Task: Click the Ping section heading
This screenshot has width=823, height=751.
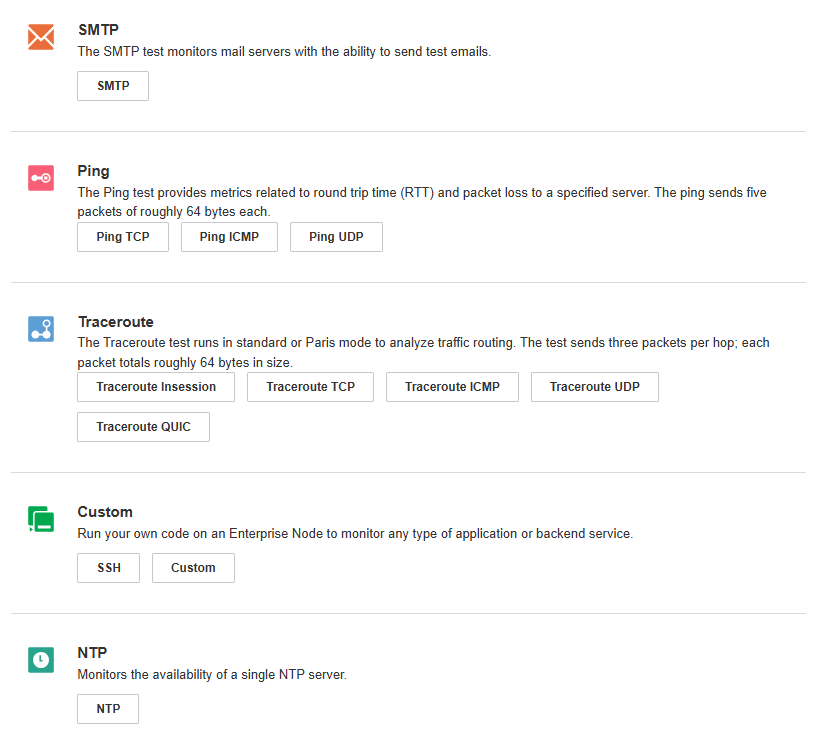Action: (94, 171)
